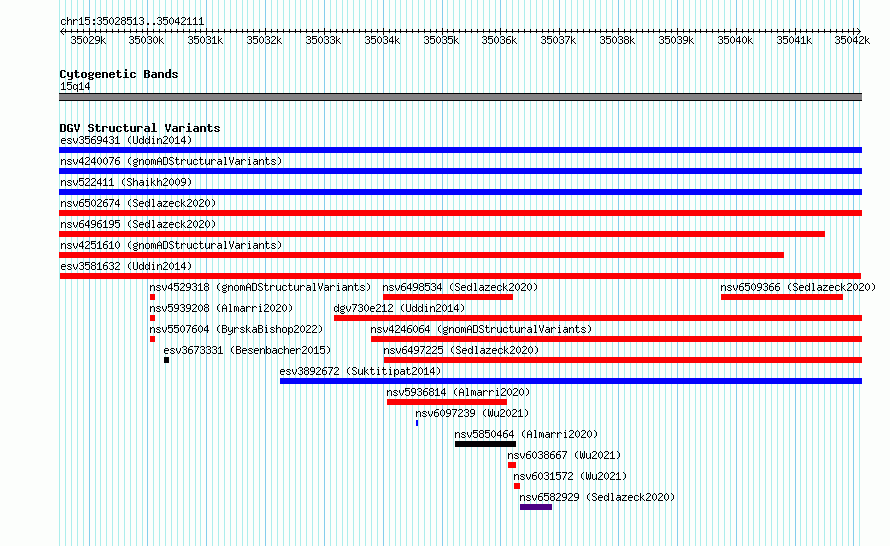This screenshot has height=546, width=890.
Task: Select the esv3581632 (Uddin2014) label
Action: tap(126, 266)
